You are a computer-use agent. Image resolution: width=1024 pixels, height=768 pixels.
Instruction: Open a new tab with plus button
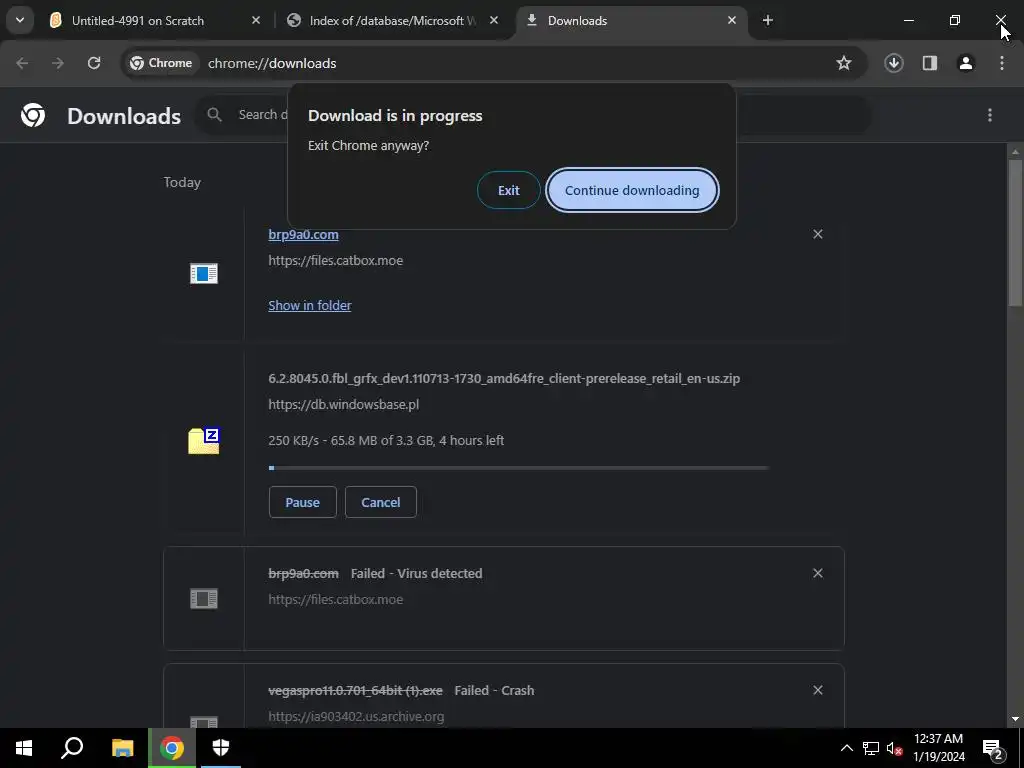click(x=768, y=20)
